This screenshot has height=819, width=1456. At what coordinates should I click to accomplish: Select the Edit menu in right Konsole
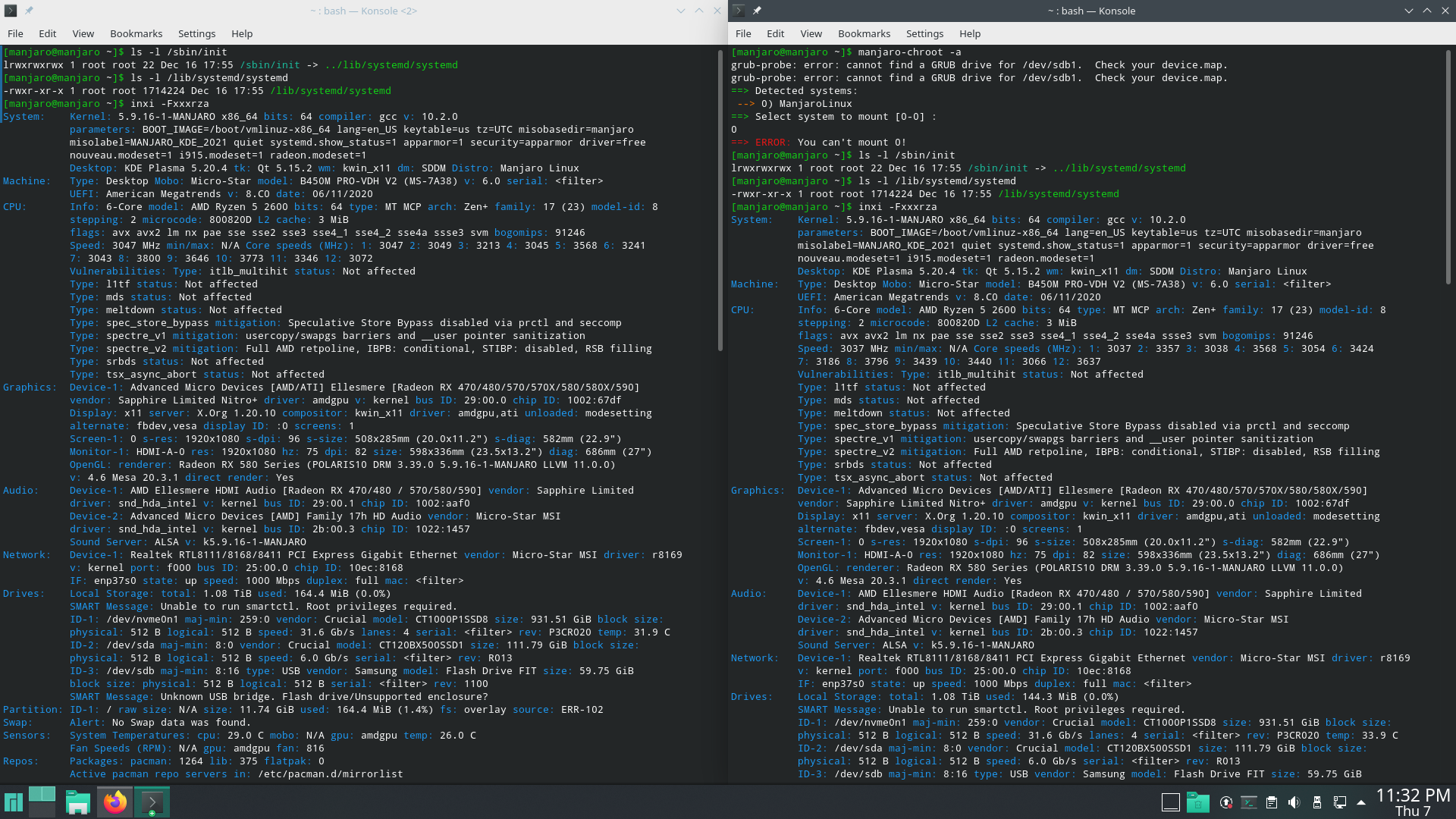pyautogui.click(x=775, y=33)
